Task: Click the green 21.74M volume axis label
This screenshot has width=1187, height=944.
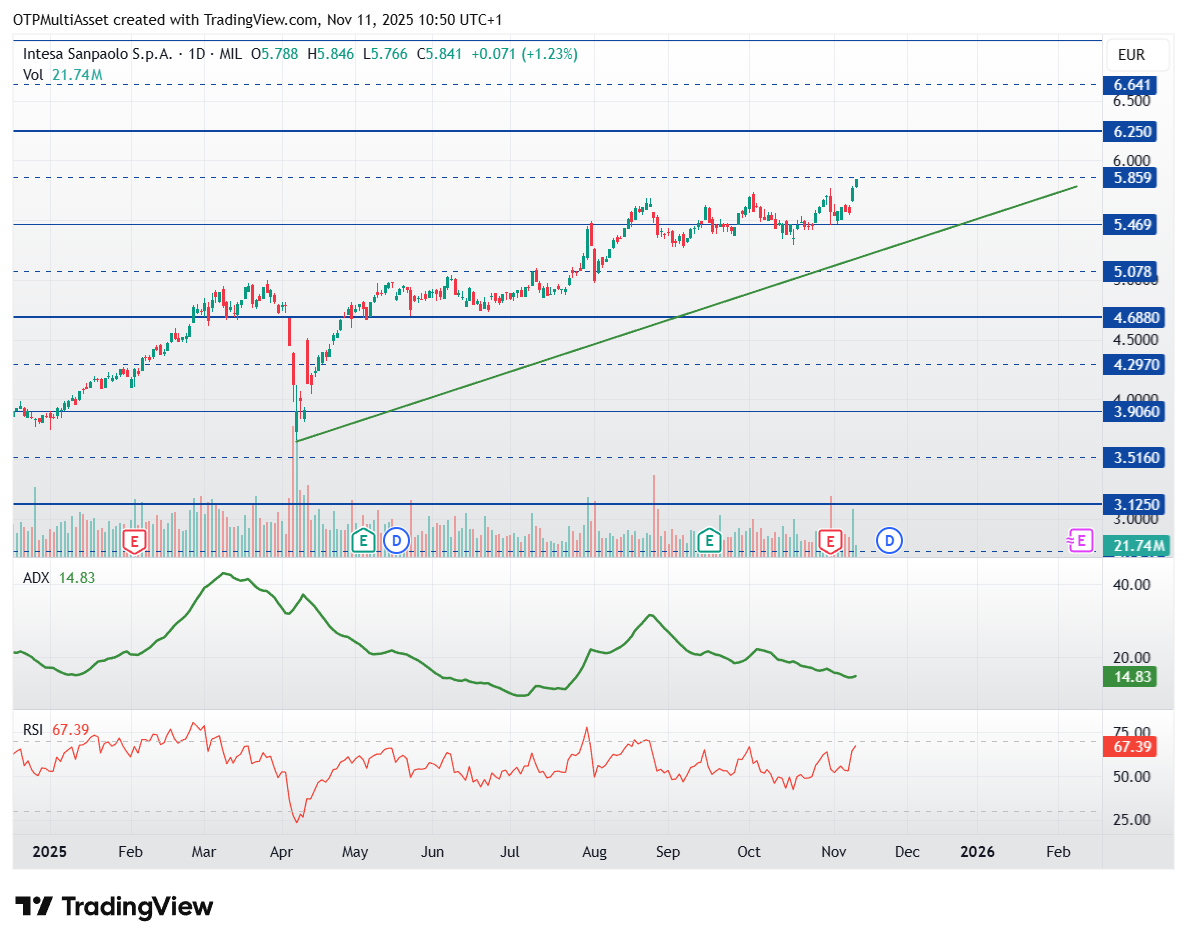Action: click(1136, 546)
